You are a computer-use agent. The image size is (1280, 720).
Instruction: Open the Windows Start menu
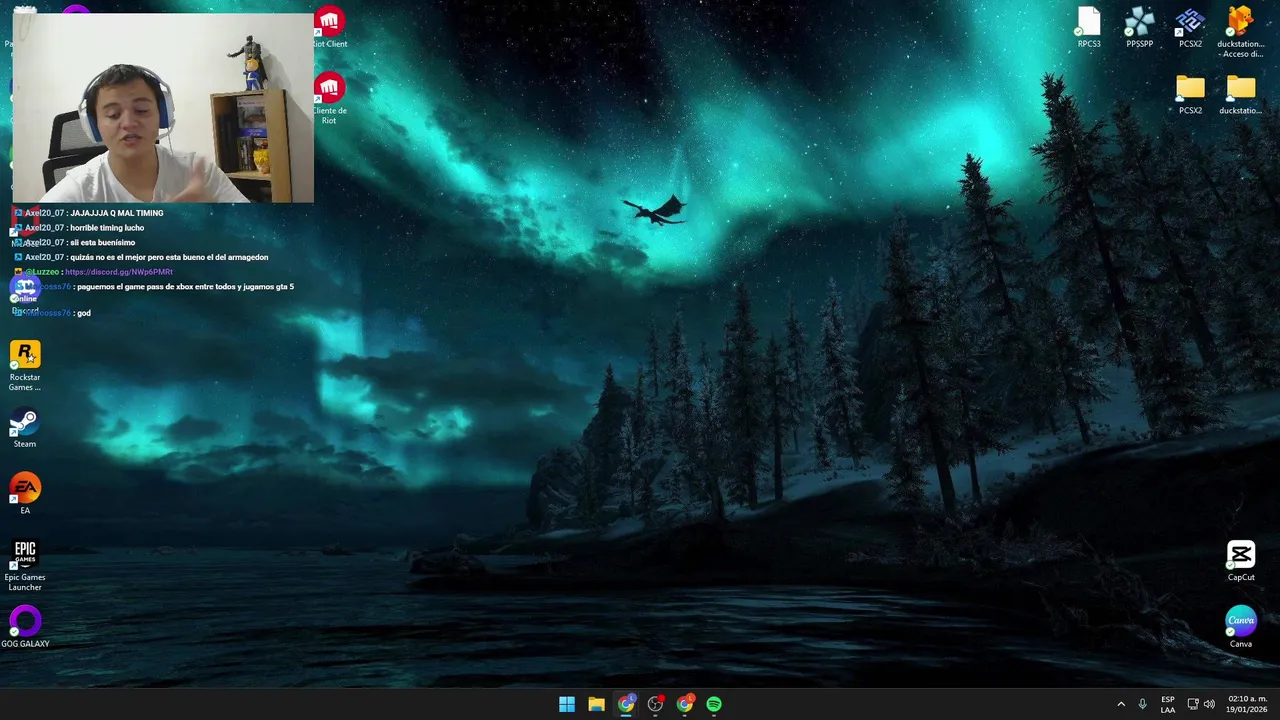[x=567, y=704]
